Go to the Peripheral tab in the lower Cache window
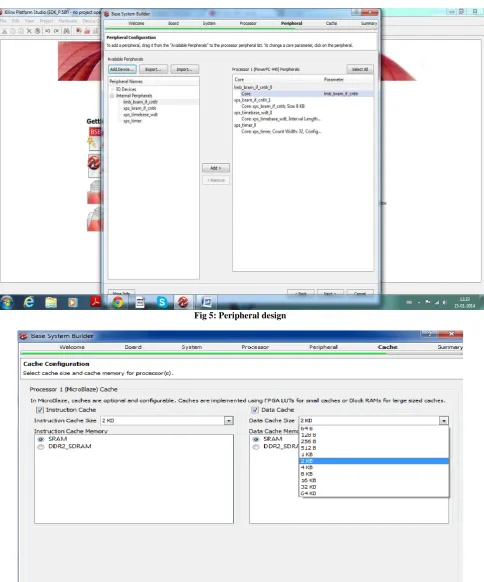The width and height of the screenshot is (484, 582). [323, 347]
